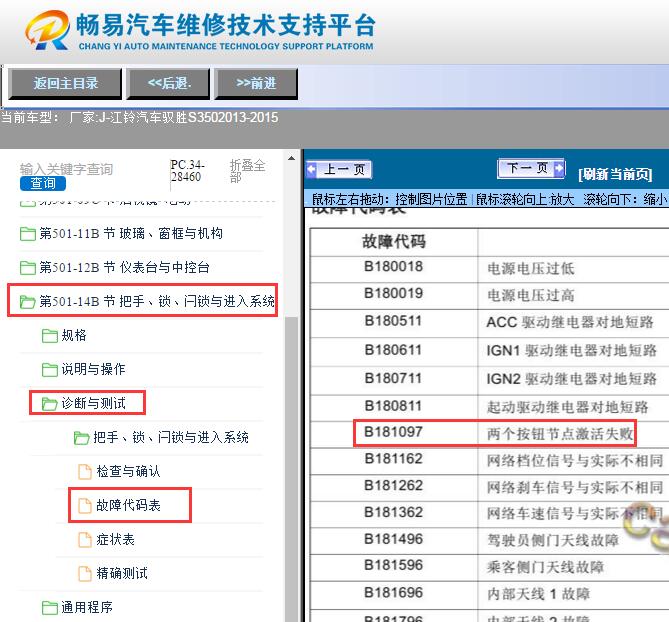Click document icon beside 精确测试
This screenshot has width=669, height=622.
tap(84, 574)
